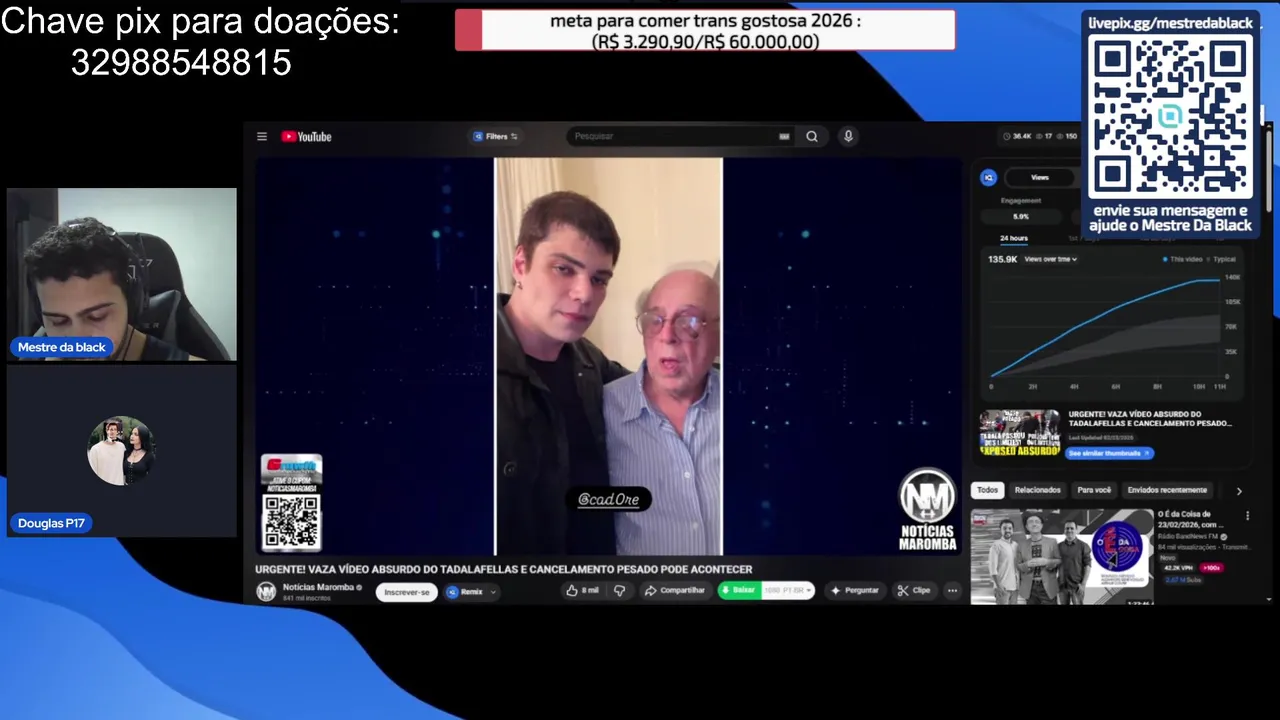Click the 841 mil inscritos subscriber count
The height and width of the screenshot is (720, 1280).
(305, 598)
